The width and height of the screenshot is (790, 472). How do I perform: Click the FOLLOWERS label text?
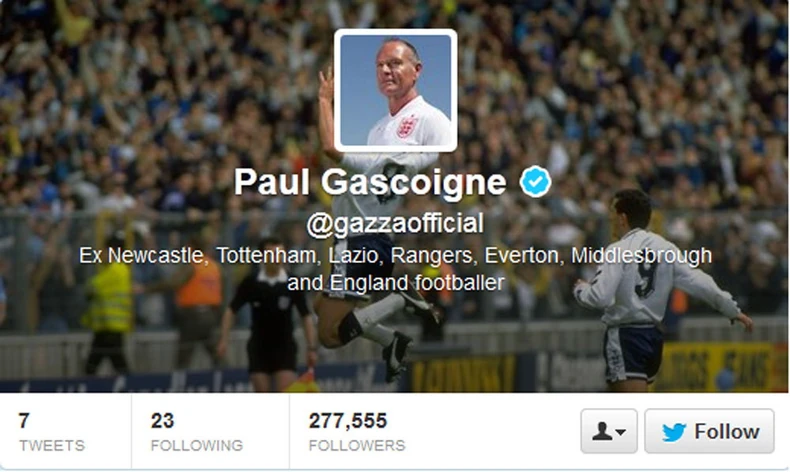pyautogui.click(x=357, y=445)
